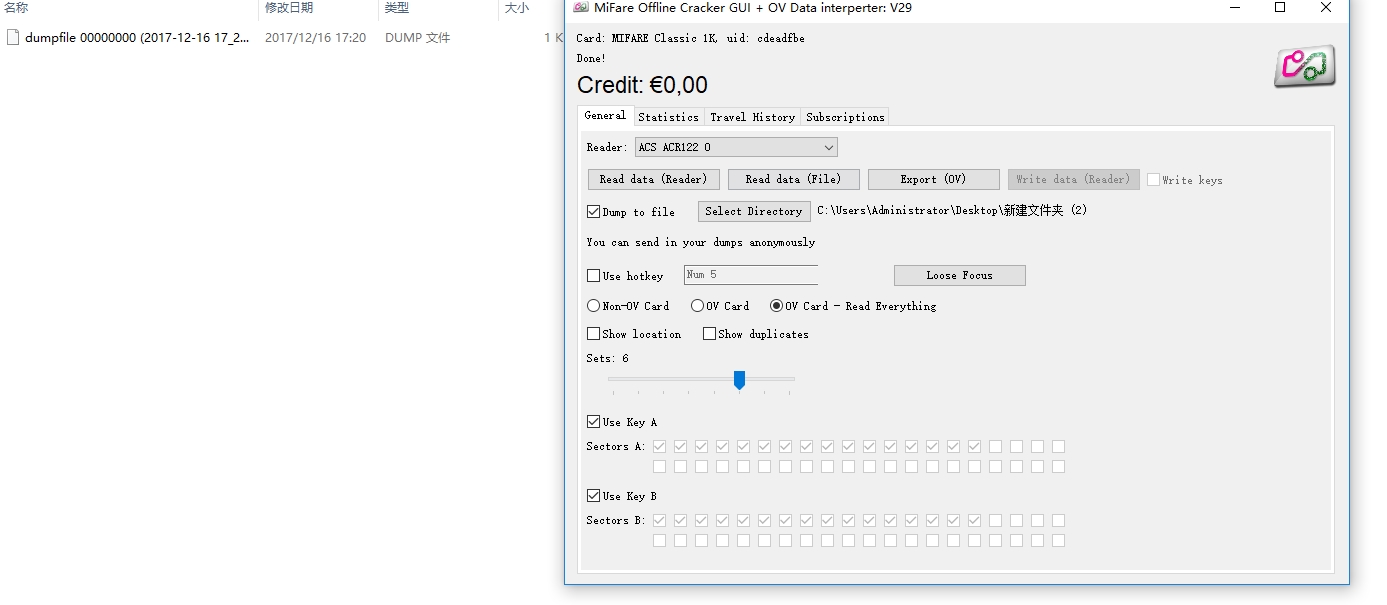This screenshot has width=1387, height=605.
Task: Click the Read data (Reader) button
Action: pyautogui.click(x=653, y=179)
